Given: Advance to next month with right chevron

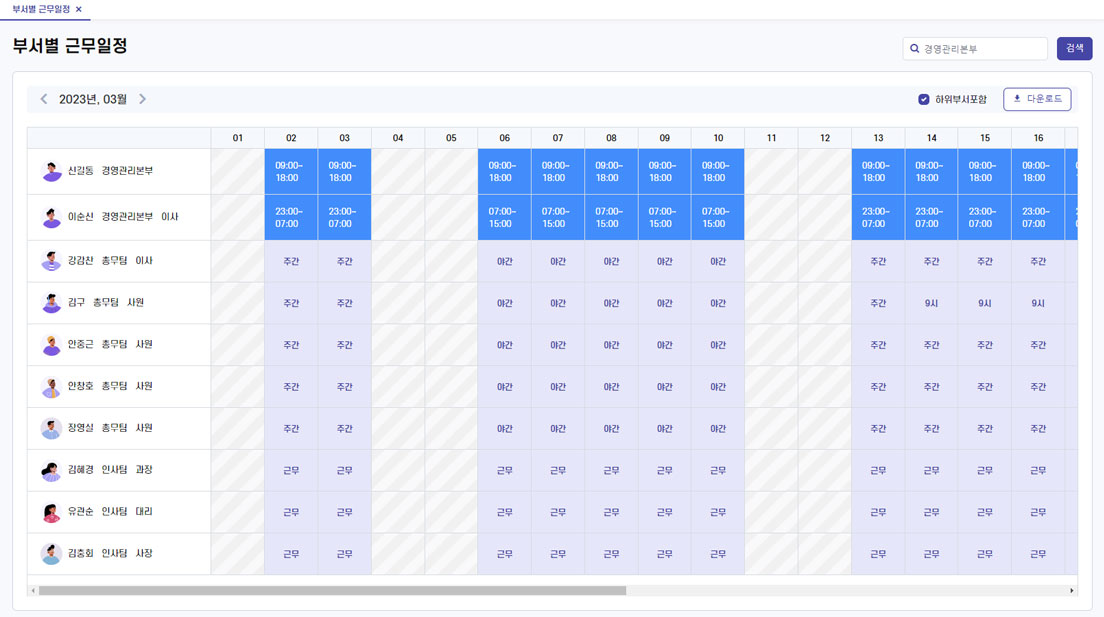Looking at the screenshot, I should 142,99.
